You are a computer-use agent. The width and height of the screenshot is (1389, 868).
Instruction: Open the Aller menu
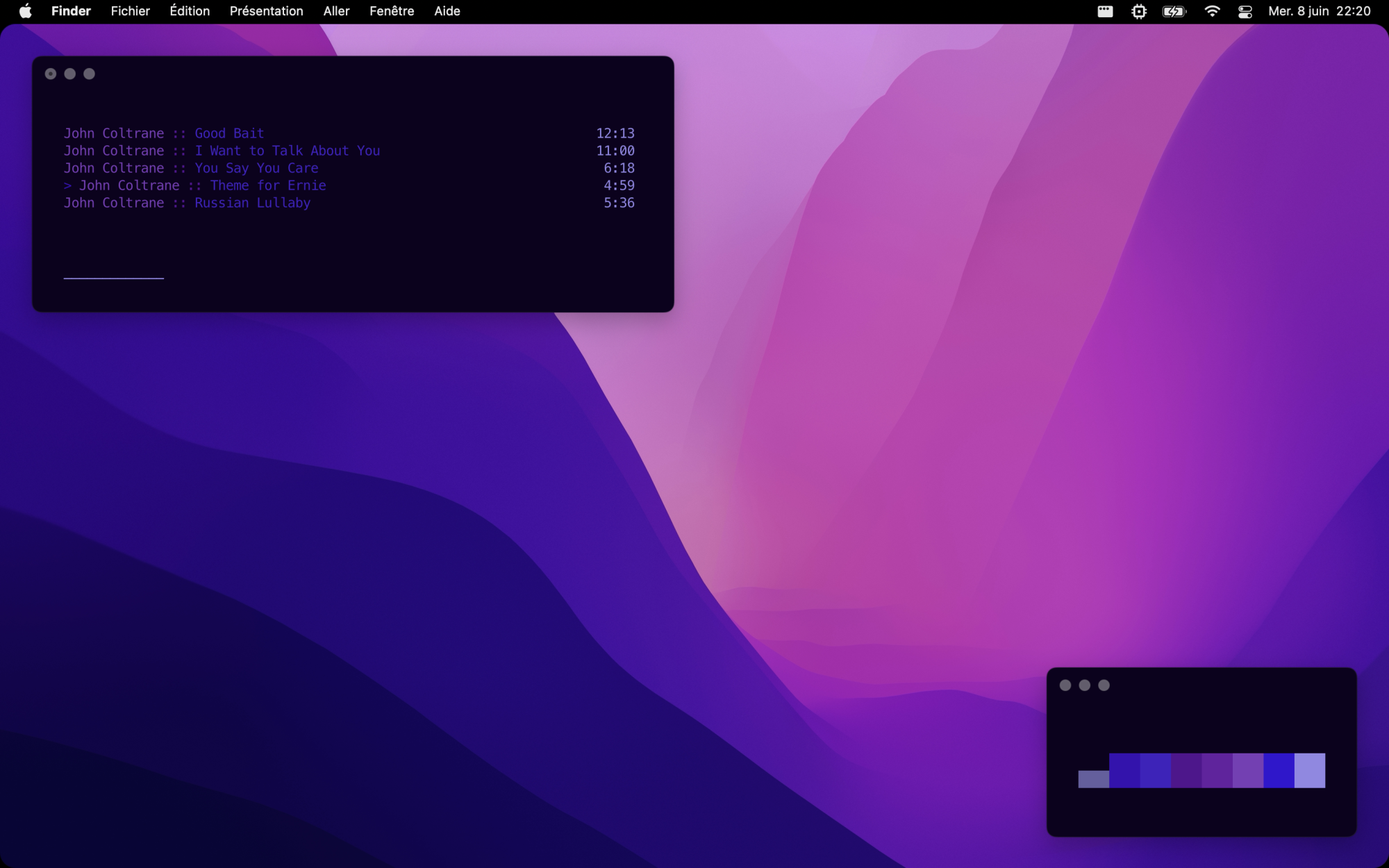(336, 11)
